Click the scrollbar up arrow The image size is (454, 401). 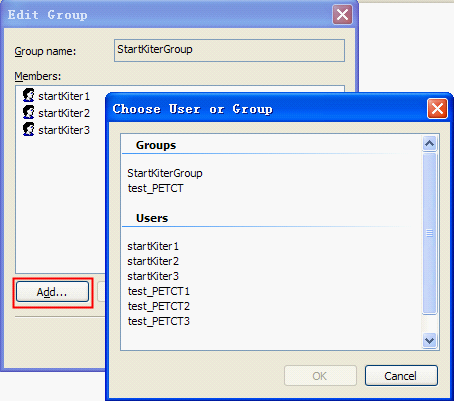tap(430, 144)
